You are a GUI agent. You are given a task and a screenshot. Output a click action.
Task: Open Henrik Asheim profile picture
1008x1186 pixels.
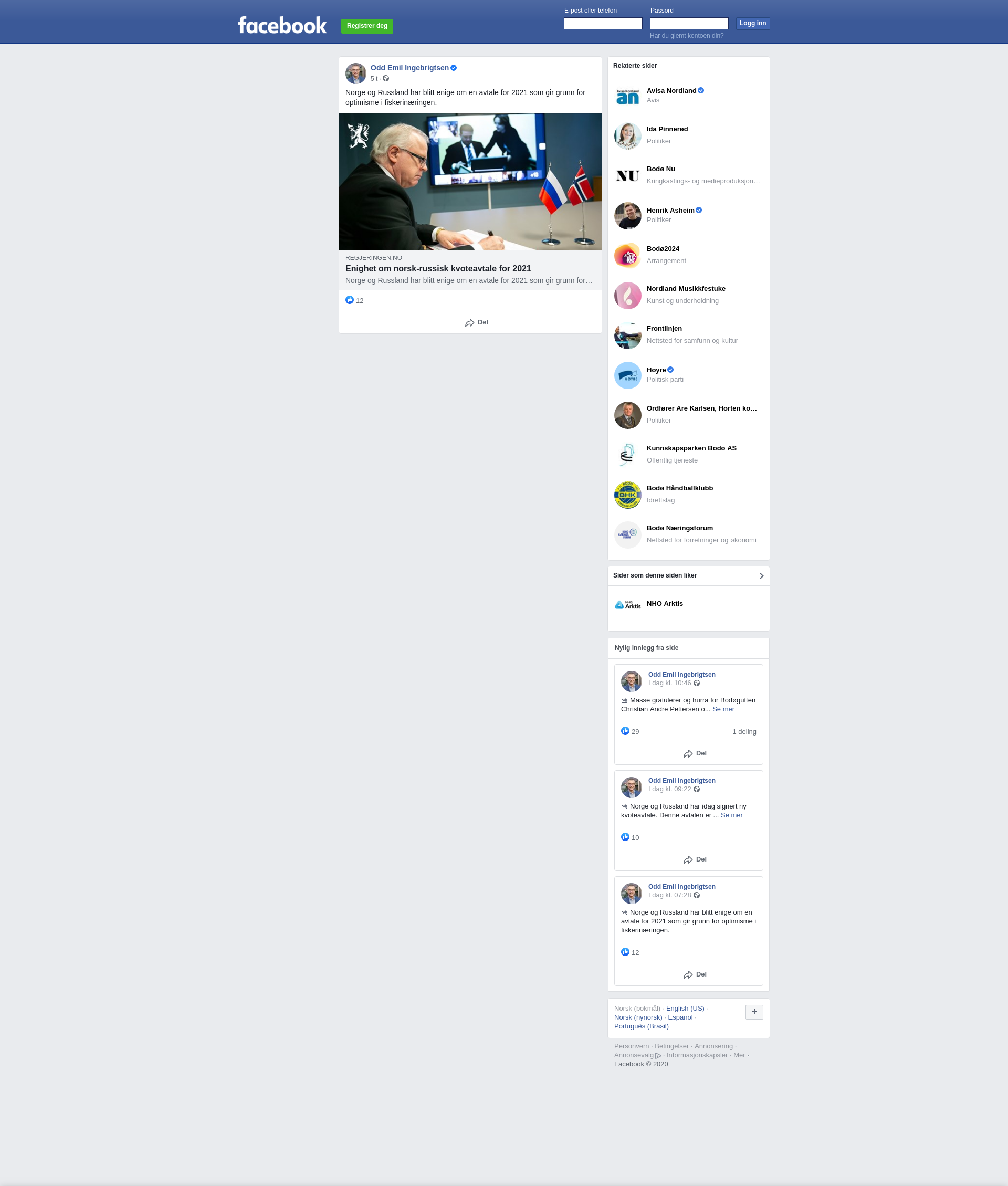[x=627, y=216]
